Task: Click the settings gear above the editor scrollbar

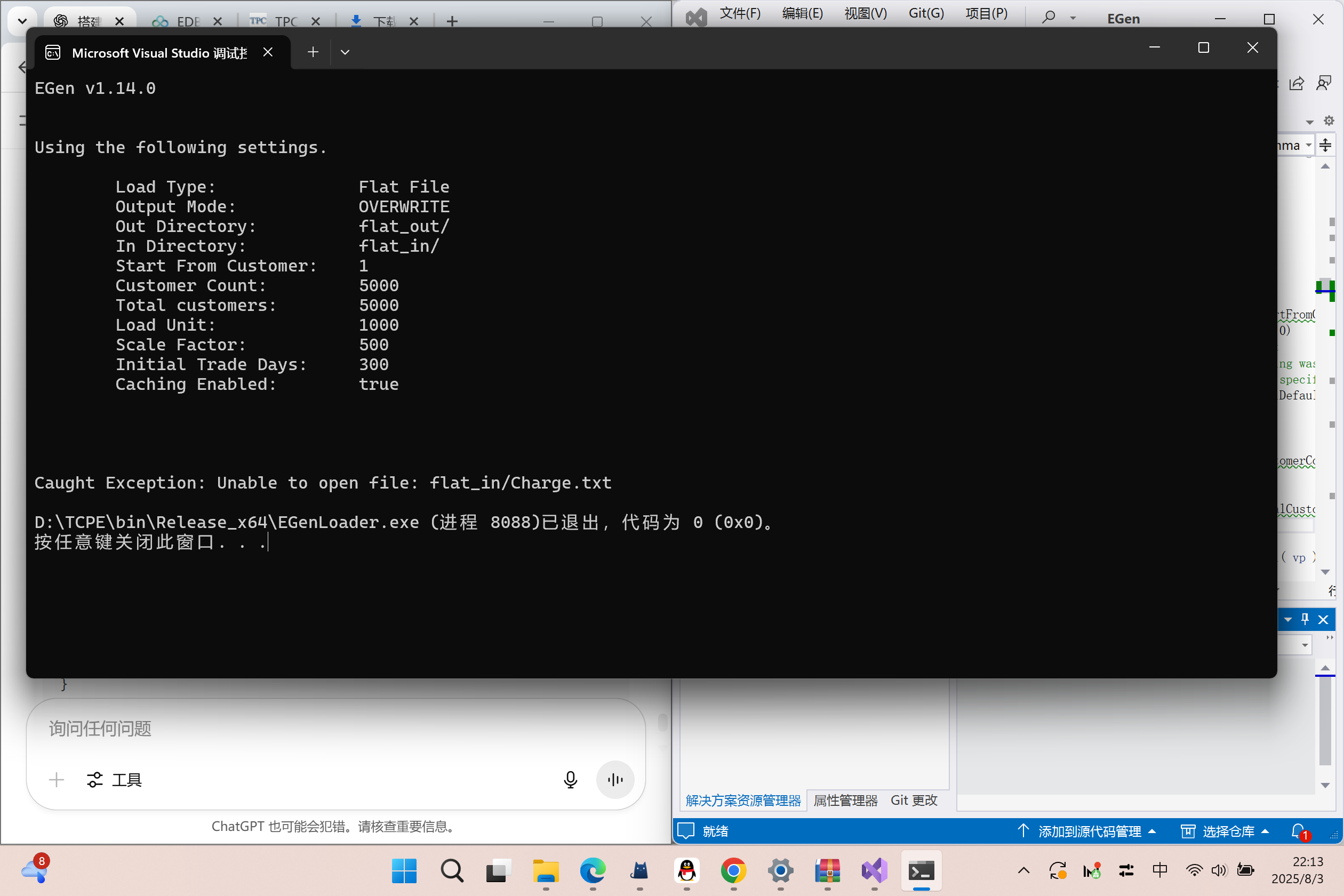Action: [1330, 120]
